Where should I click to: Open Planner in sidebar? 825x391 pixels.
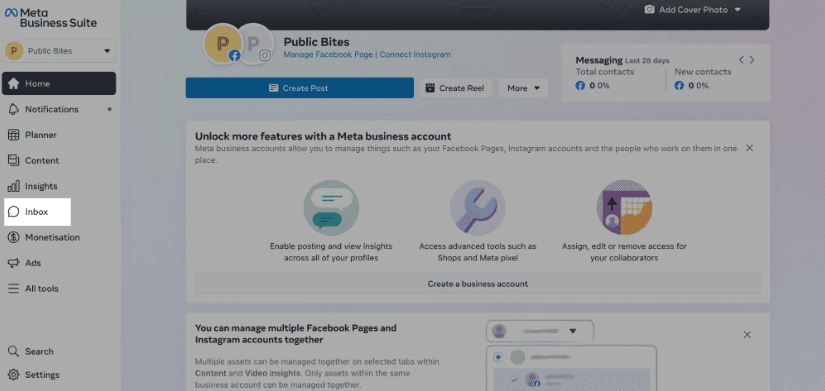tap(59, 135)
